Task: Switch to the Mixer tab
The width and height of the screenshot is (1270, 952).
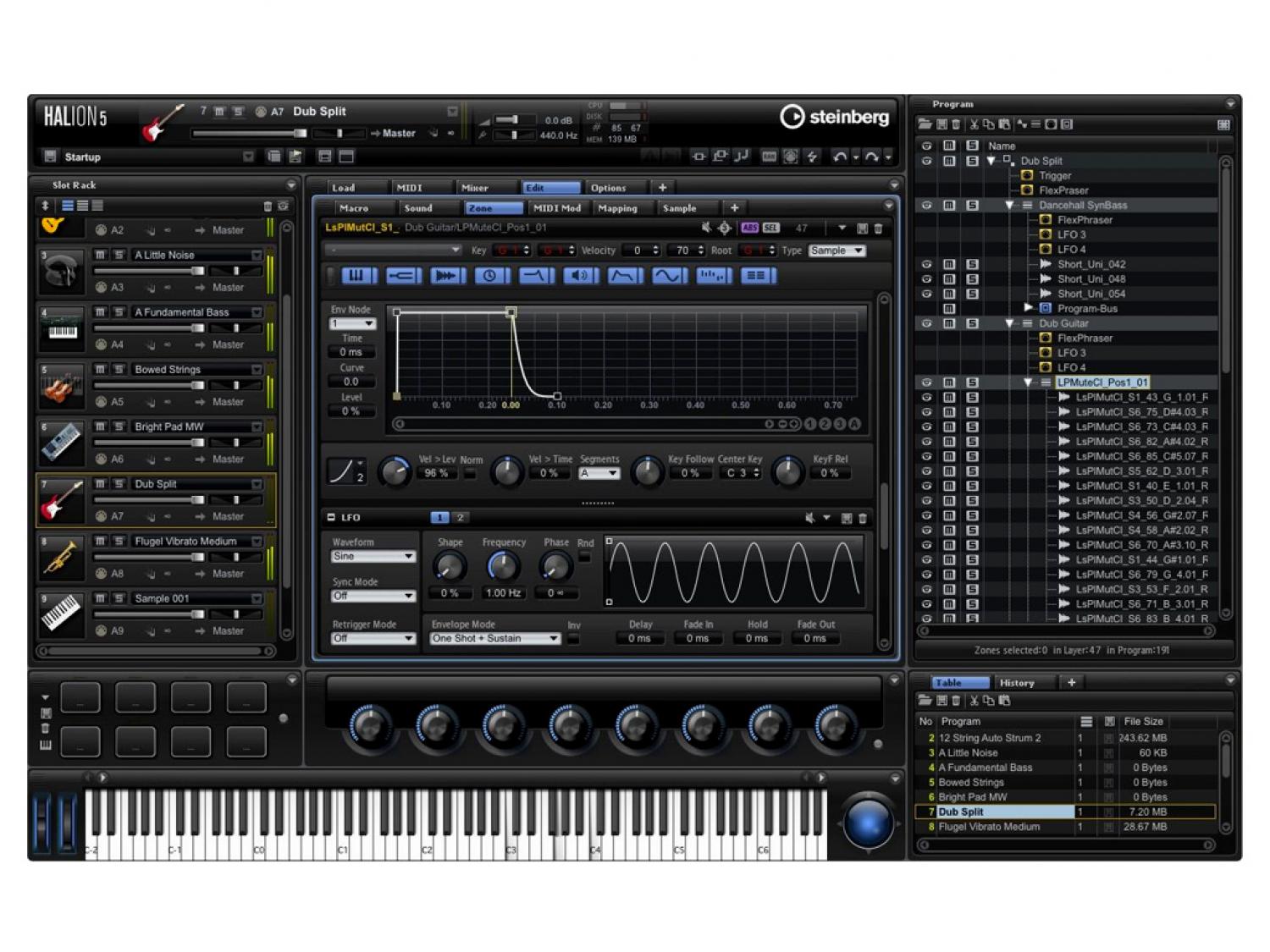Action: [x=474, y=188]
